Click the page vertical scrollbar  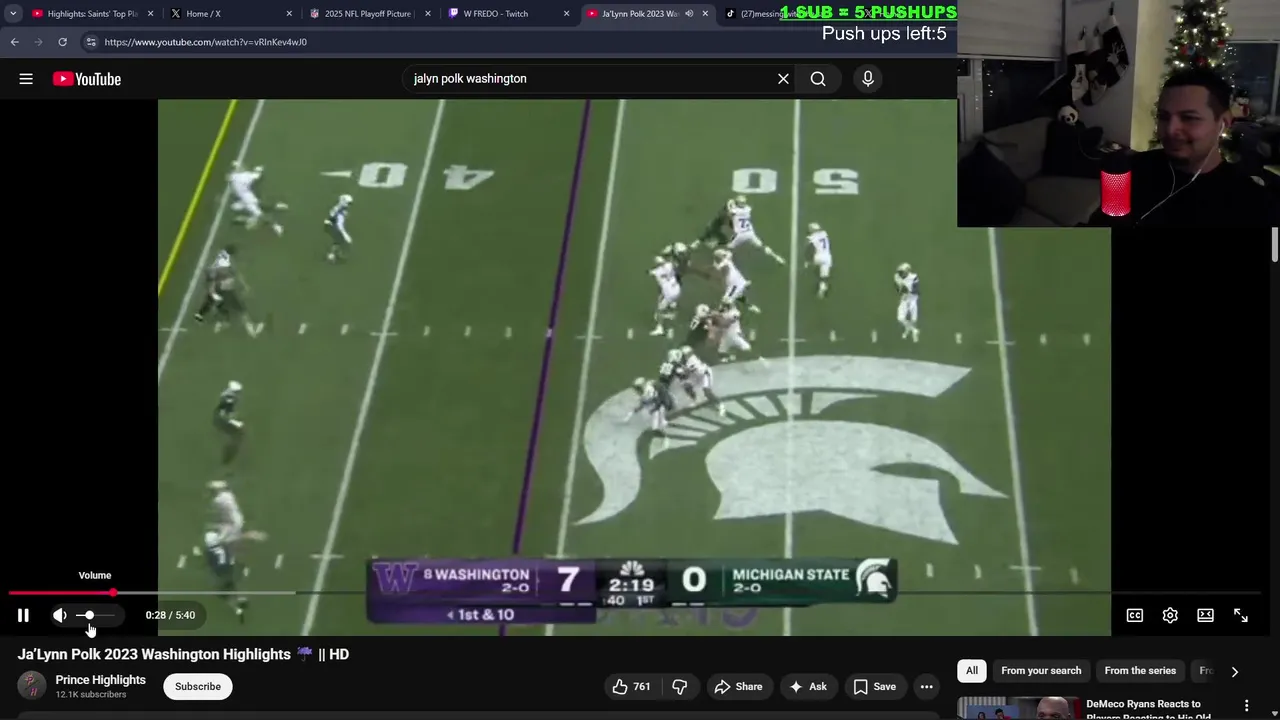coord(1275,243)
